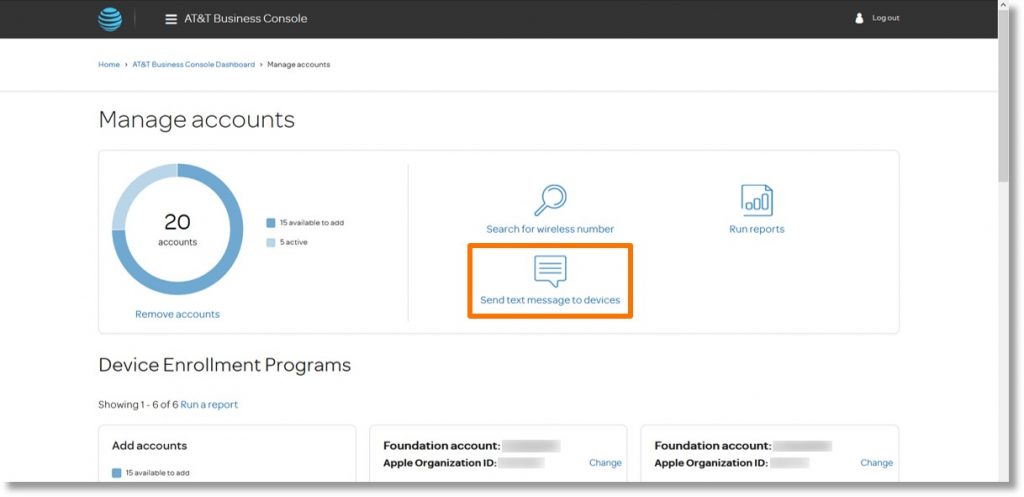Go to Home breadcrumb
This screenshot has height=497, width=1024.
[x=109, y=65]
